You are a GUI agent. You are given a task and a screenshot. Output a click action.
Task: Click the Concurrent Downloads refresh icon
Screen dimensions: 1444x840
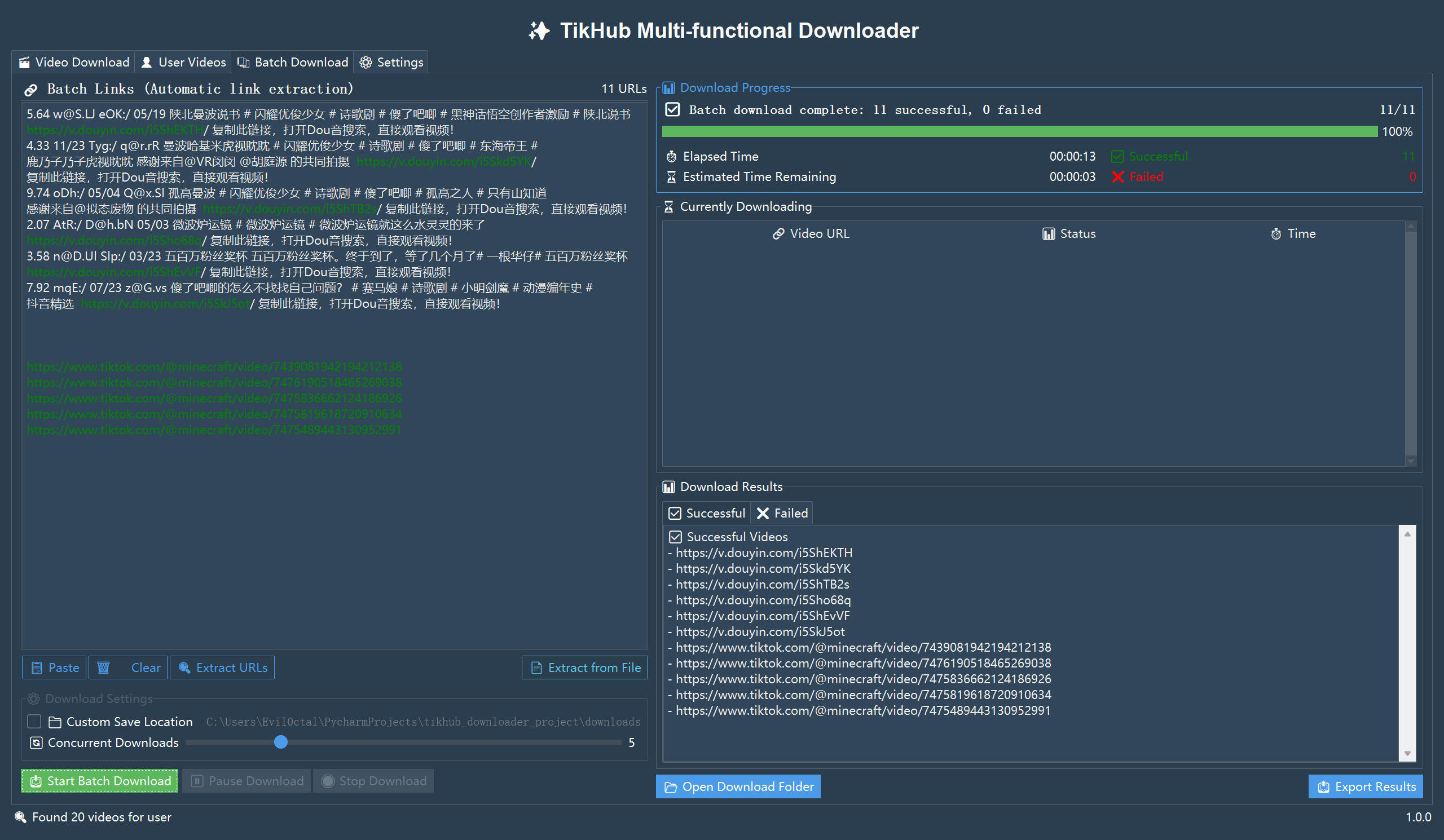click(x=36, y=742)
